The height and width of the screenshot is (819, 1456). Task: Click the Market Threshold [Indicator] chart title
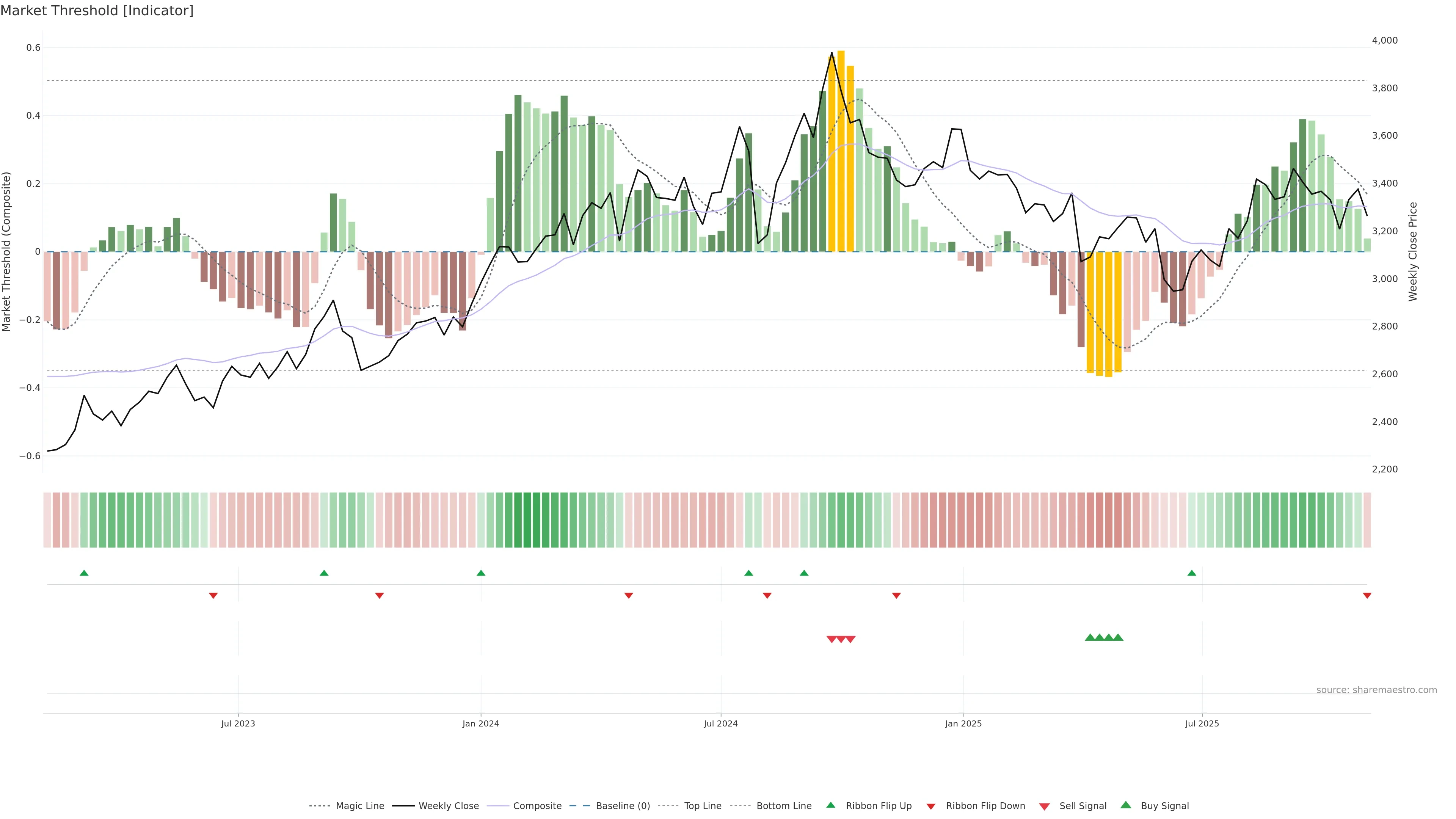(97, 11)
